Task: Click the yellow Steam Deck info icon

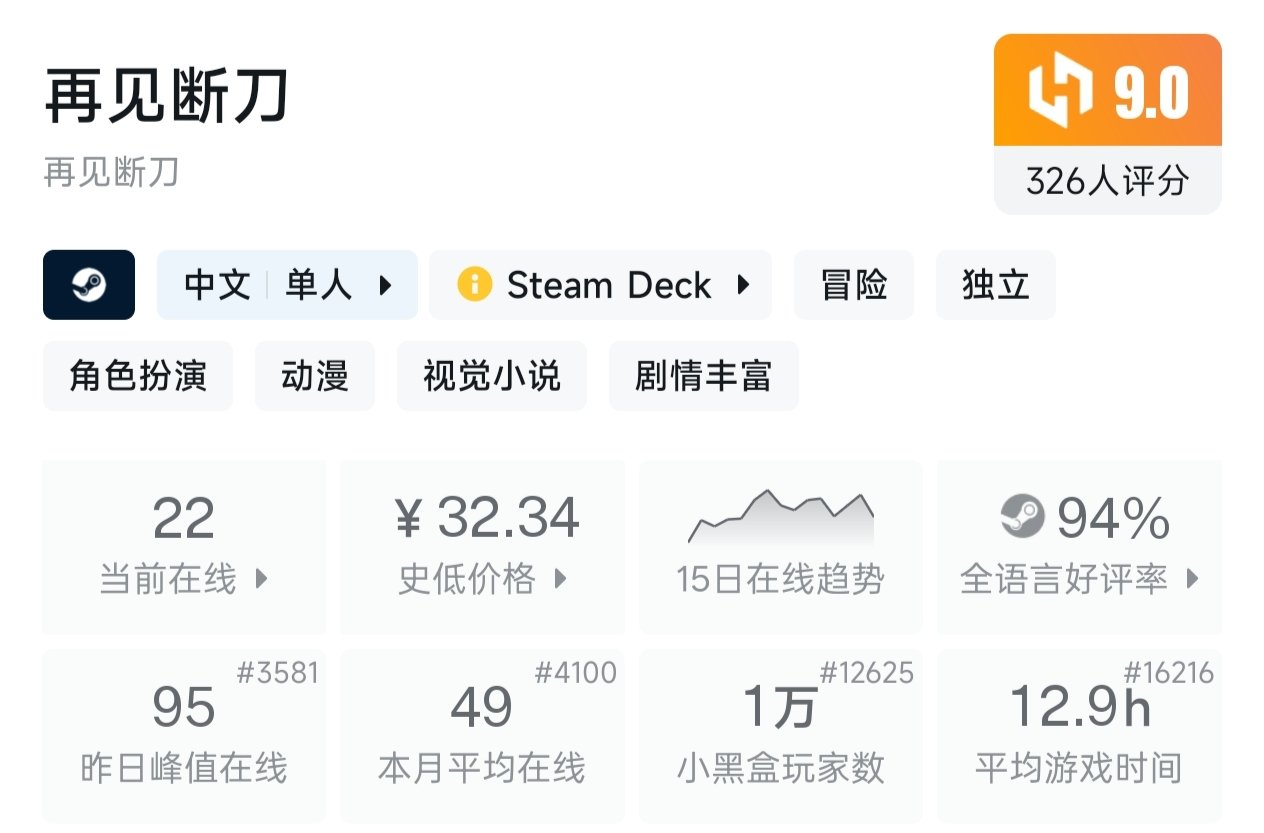Action: pyautogui.click(x=474, y=285)
